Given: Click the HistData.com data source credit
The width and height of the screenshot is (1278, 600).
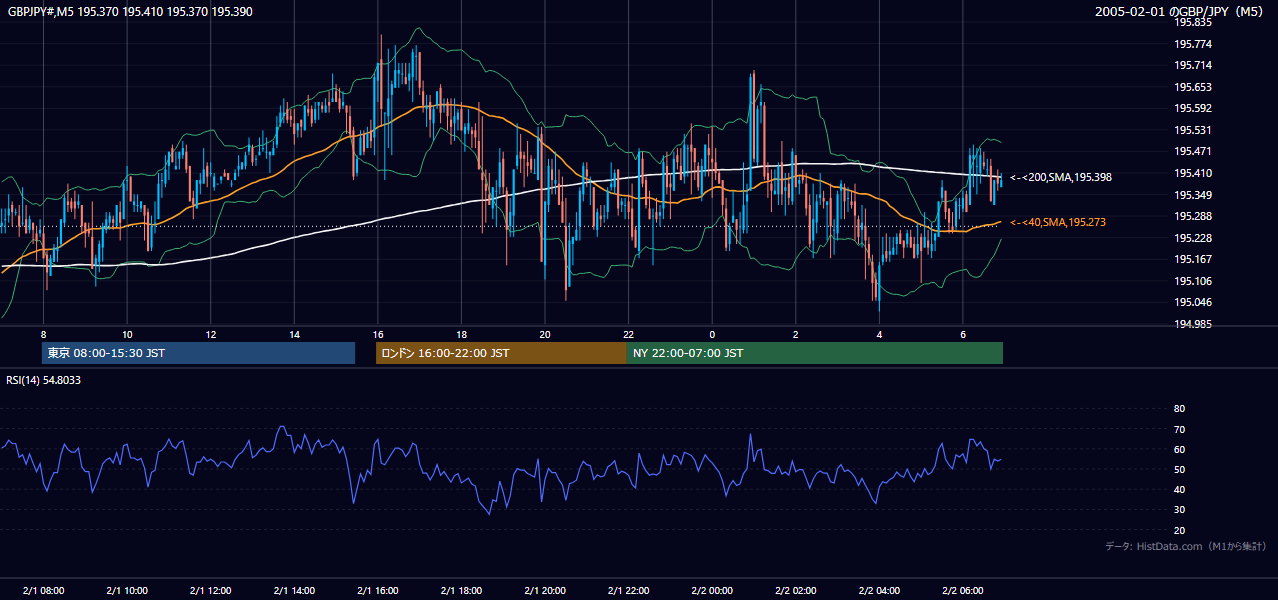Looking at the screenshot, I should tap(1186, 546).
